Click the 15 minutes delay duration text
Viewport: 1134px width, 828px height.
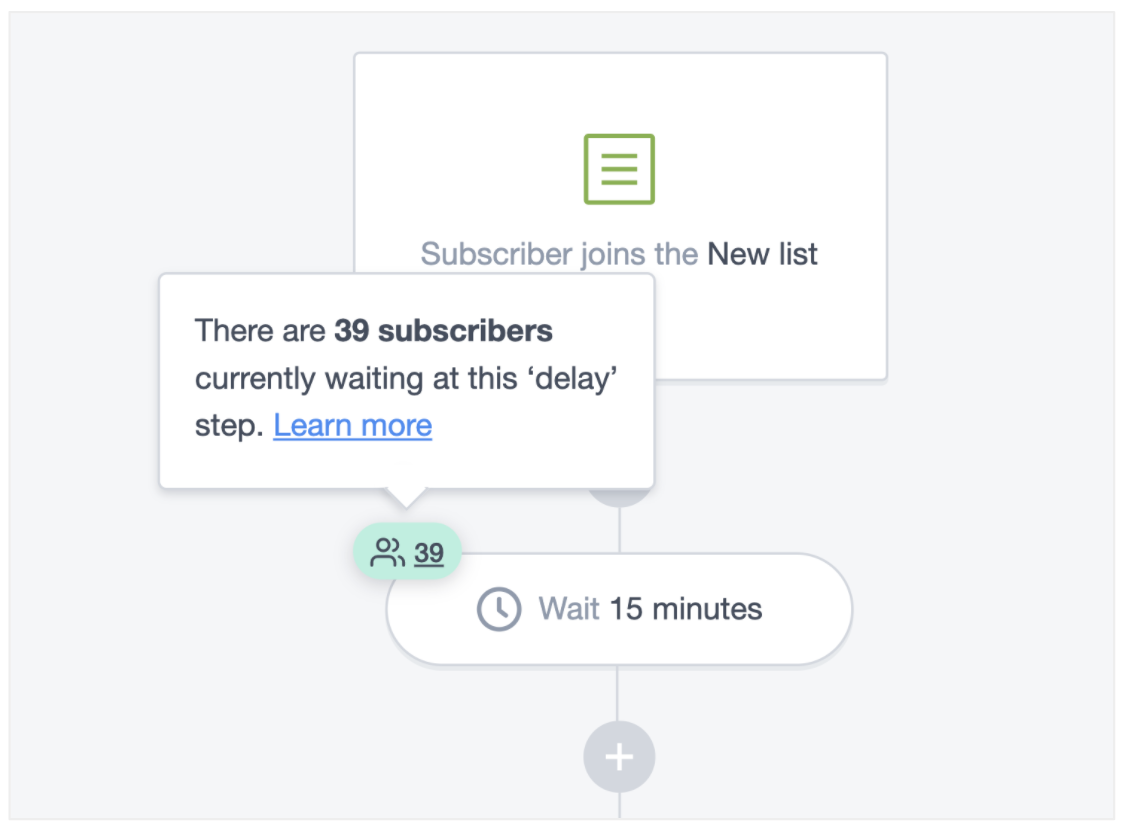[685, 609]
